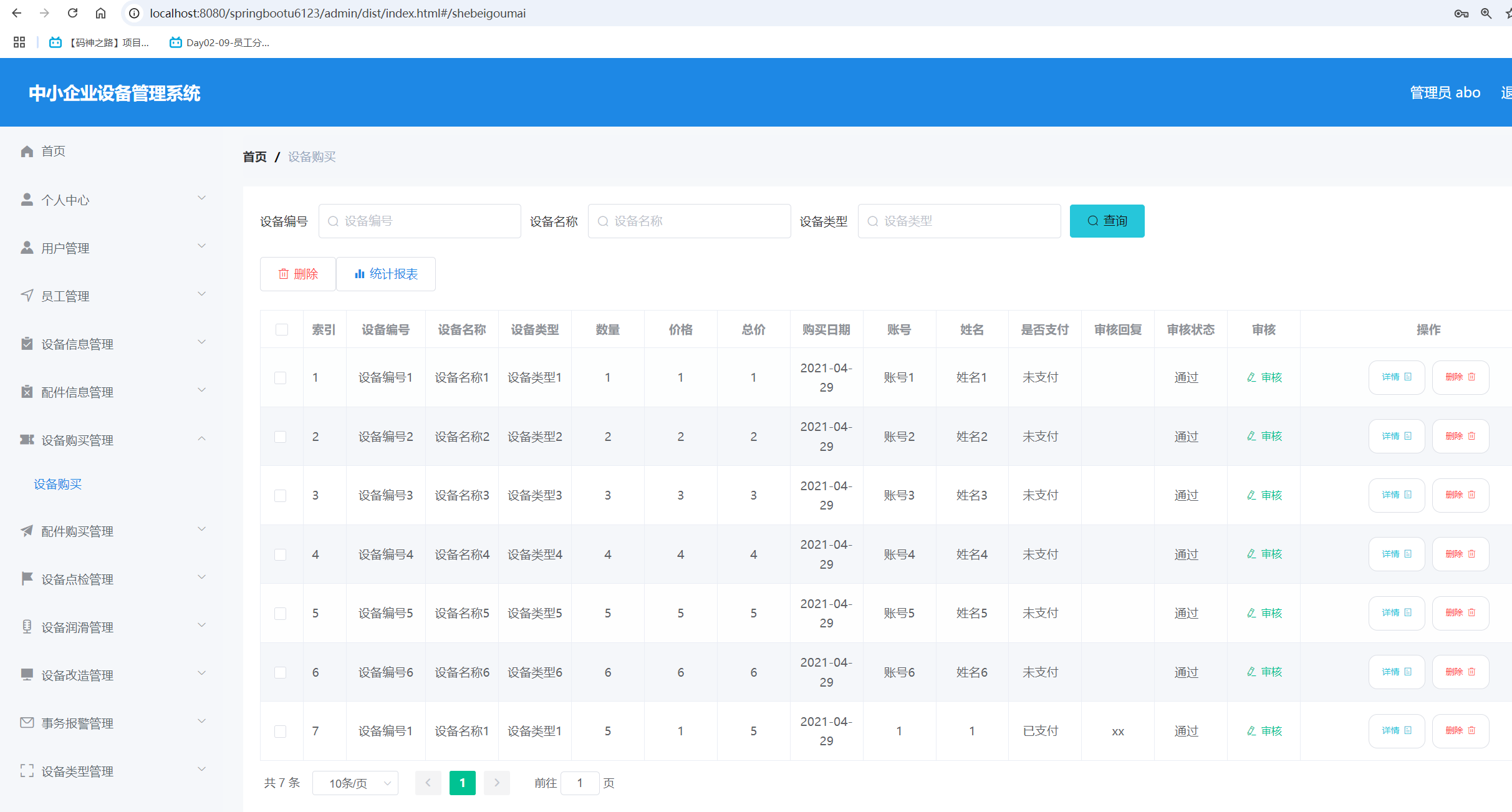1512x812 pixels.
Task: Click the browser back arrow
Action: 17,13
